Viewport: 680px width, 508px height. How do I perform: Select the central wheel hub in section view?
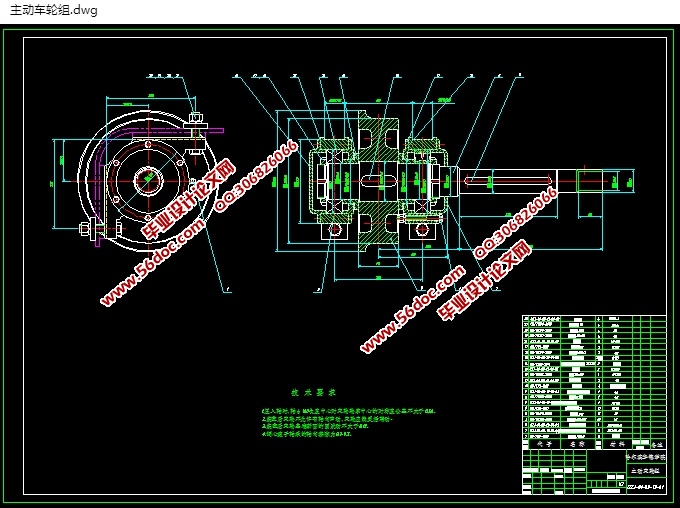click(x=377, y=182)
